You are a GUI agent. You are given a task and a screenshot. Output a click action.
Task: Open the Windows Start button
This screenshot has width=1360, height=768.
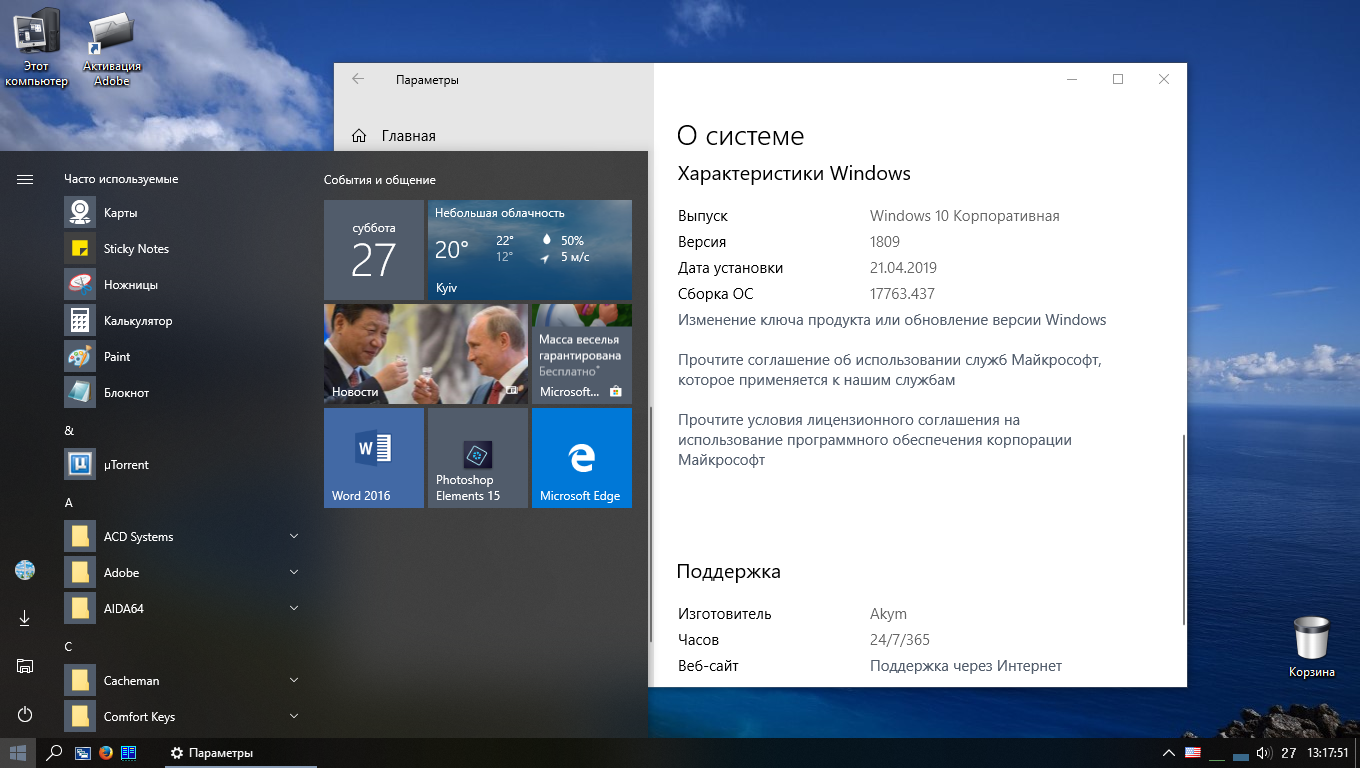tap(17, 753)
